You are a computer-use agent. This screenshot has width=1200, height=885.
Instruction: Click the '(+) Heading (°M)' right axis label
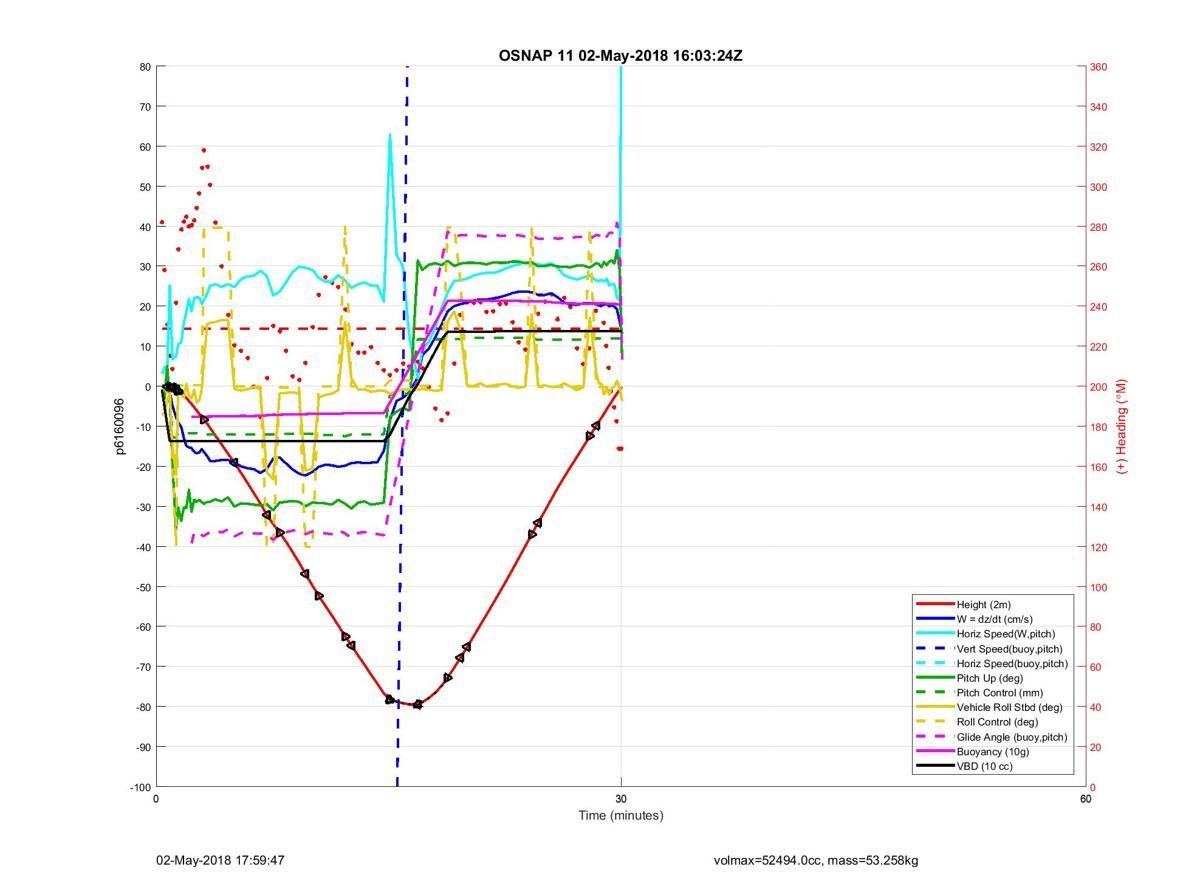1122,426
